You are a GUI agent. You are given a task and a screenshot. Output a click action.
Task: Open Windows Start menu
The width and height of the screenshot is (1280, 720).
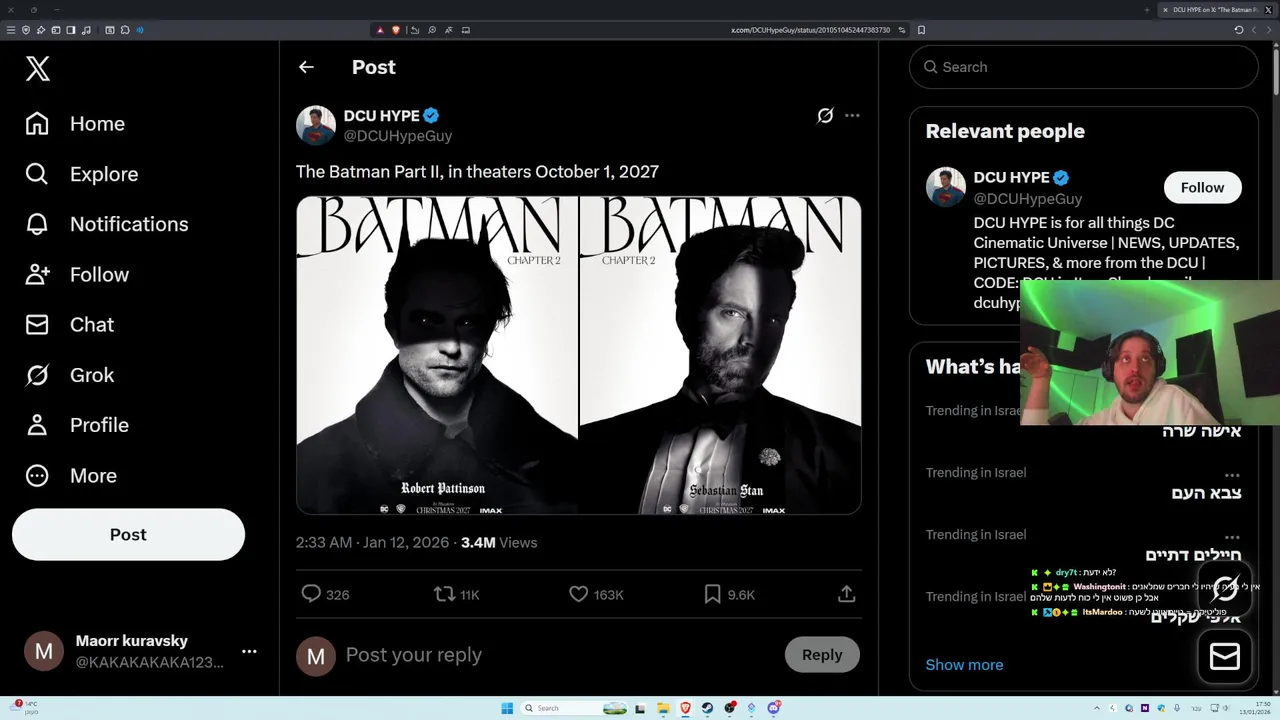click(x=507, y=708)
